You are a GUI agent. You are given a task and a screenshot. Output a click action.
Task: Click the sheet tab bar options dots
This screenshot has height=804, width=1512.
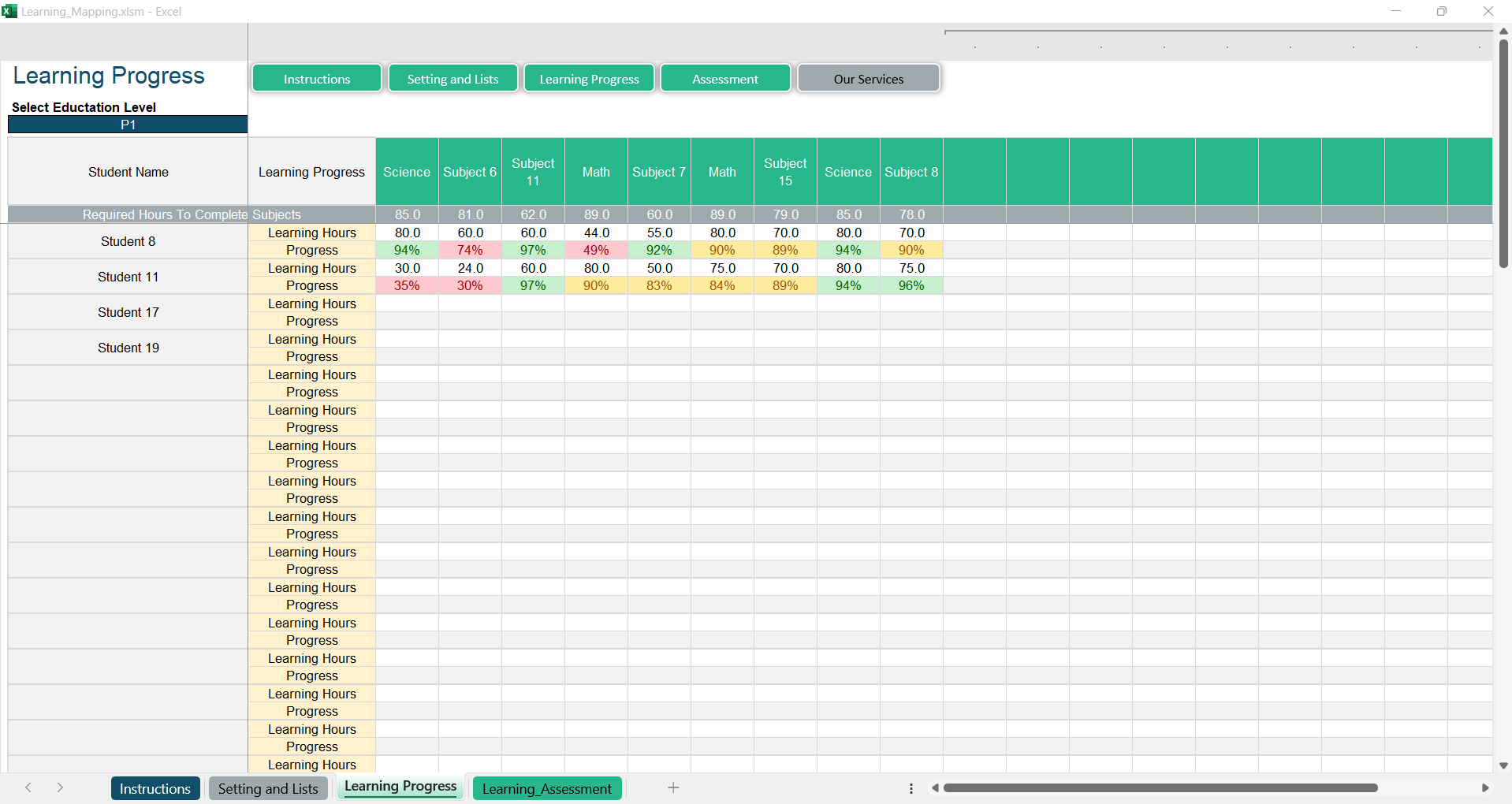[911, 788]
